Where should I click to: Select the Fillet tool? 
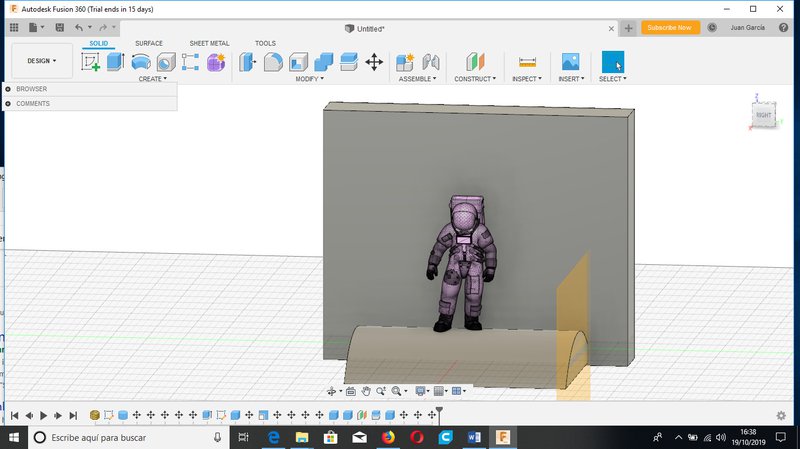[x=273, y=62]
